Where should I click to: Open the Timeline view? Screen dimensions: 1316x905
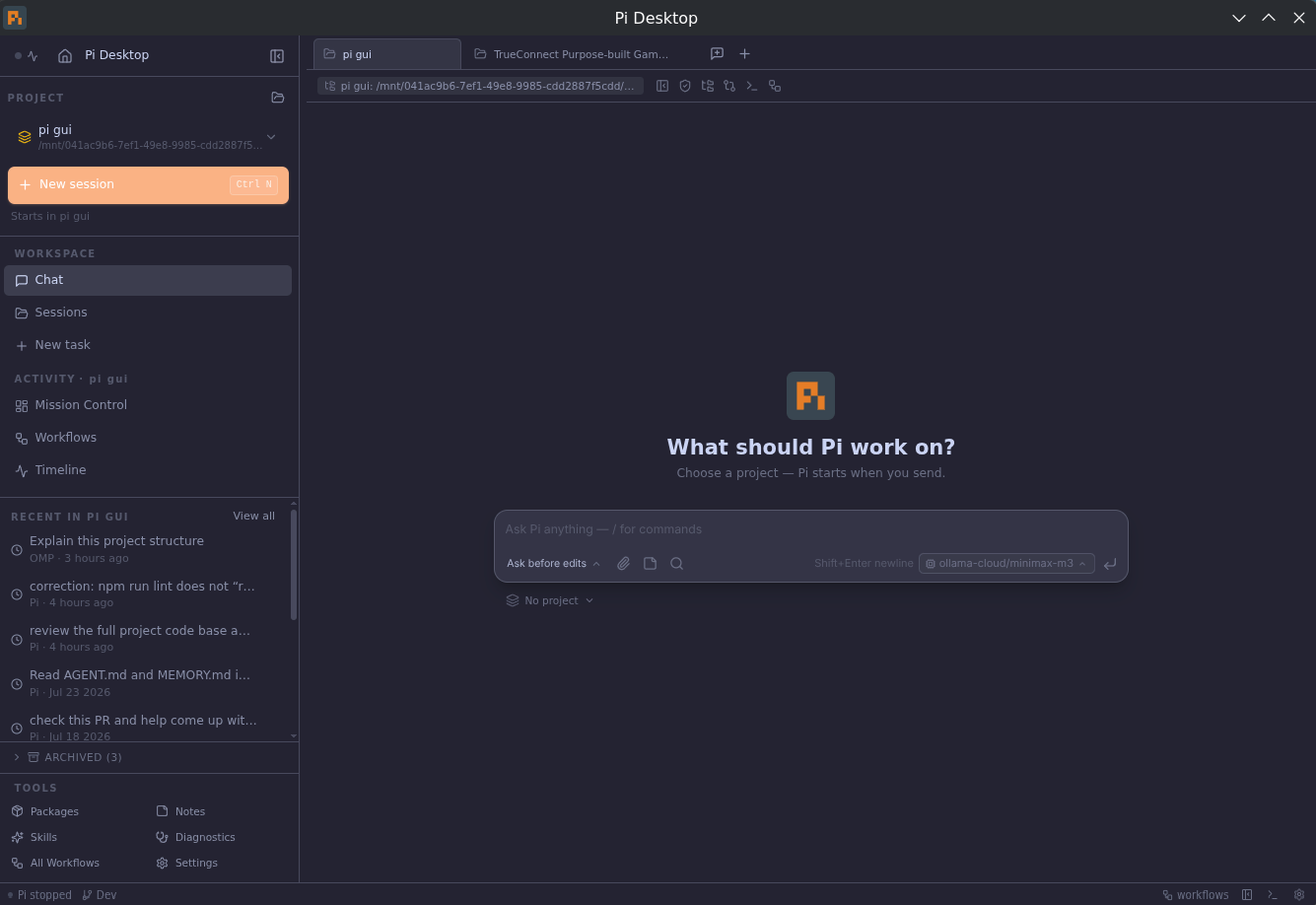click(x=148, y=470)
